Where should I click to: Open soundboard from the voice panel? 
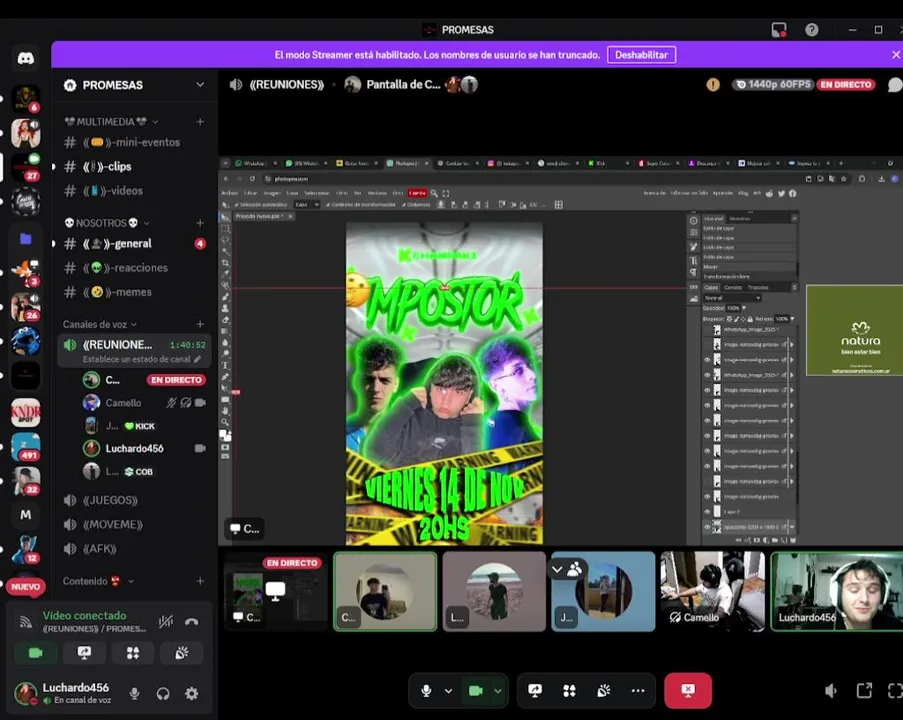181,653
